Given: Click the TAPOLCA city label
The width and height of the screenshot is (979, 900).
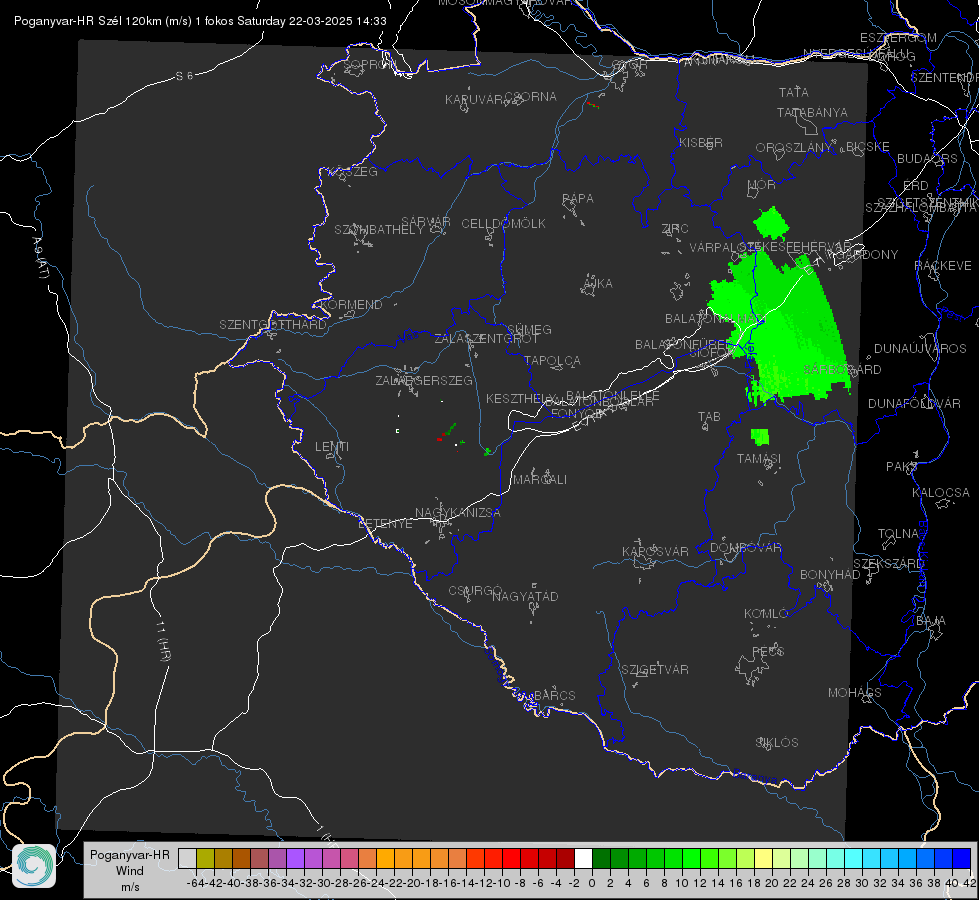Looking at the screenshot, I should point(552,360).
